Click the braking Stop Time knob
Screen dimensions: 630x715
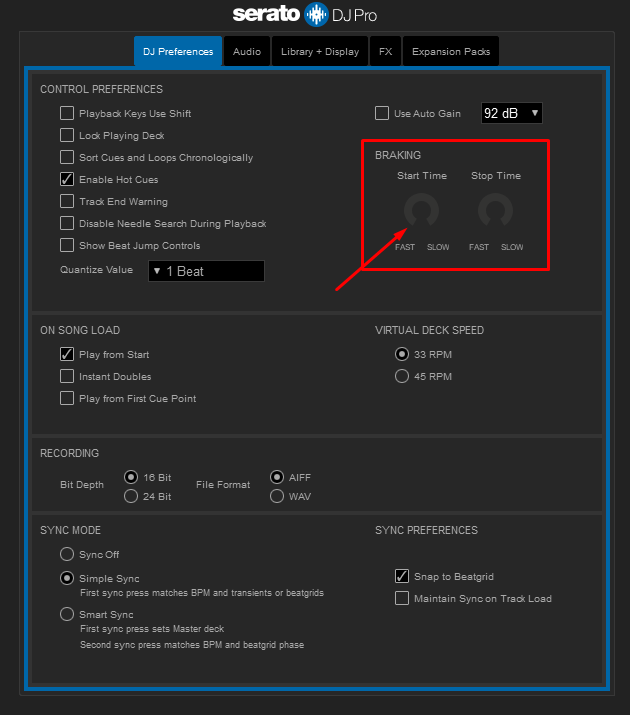click(x=496, y=210)
